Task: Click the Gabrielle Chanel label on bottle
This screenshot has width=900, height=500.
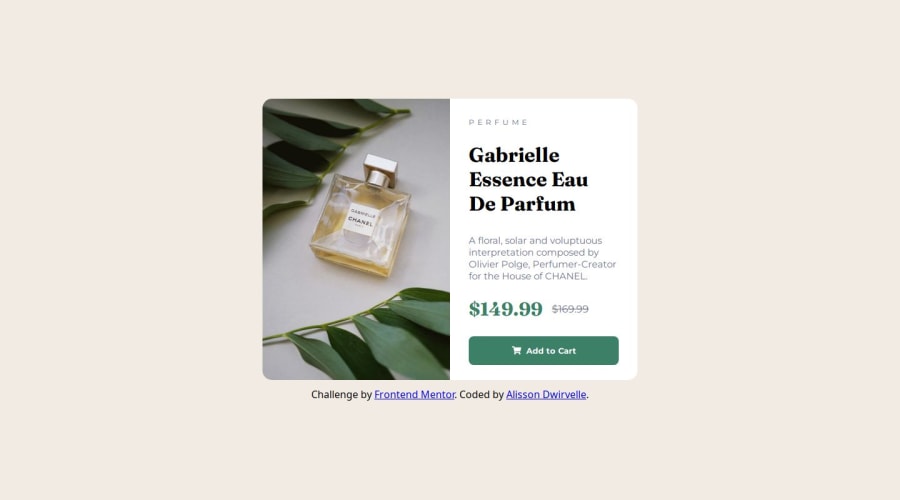Action: [x=360, y=218]
